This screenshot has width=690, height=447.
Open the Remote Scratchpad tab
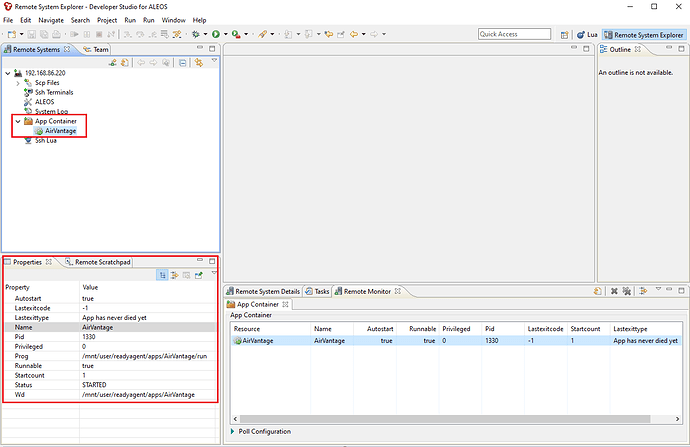click(x=98, y=262)
